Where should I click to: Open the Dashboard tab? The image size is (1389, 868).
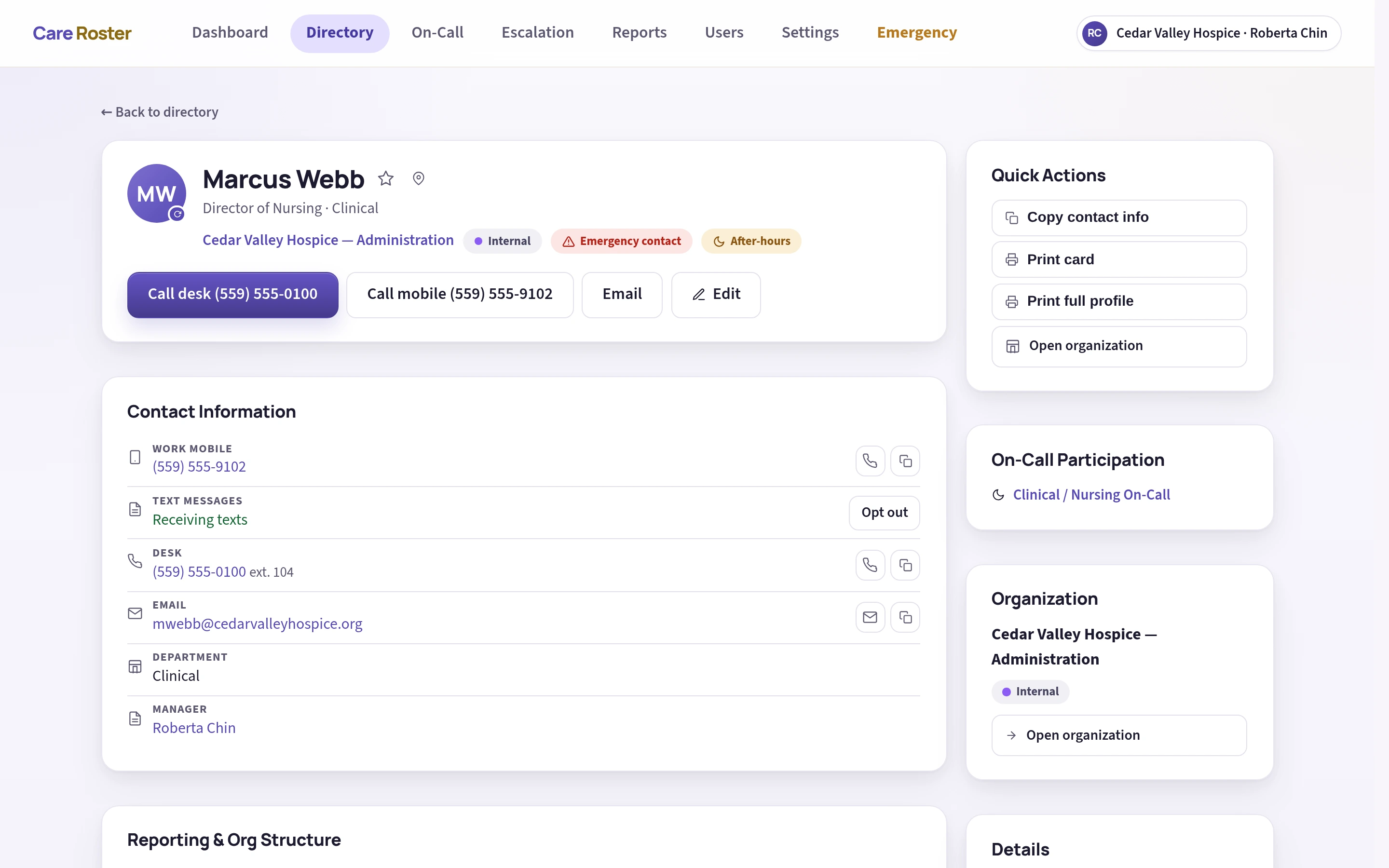coord(230,33)
